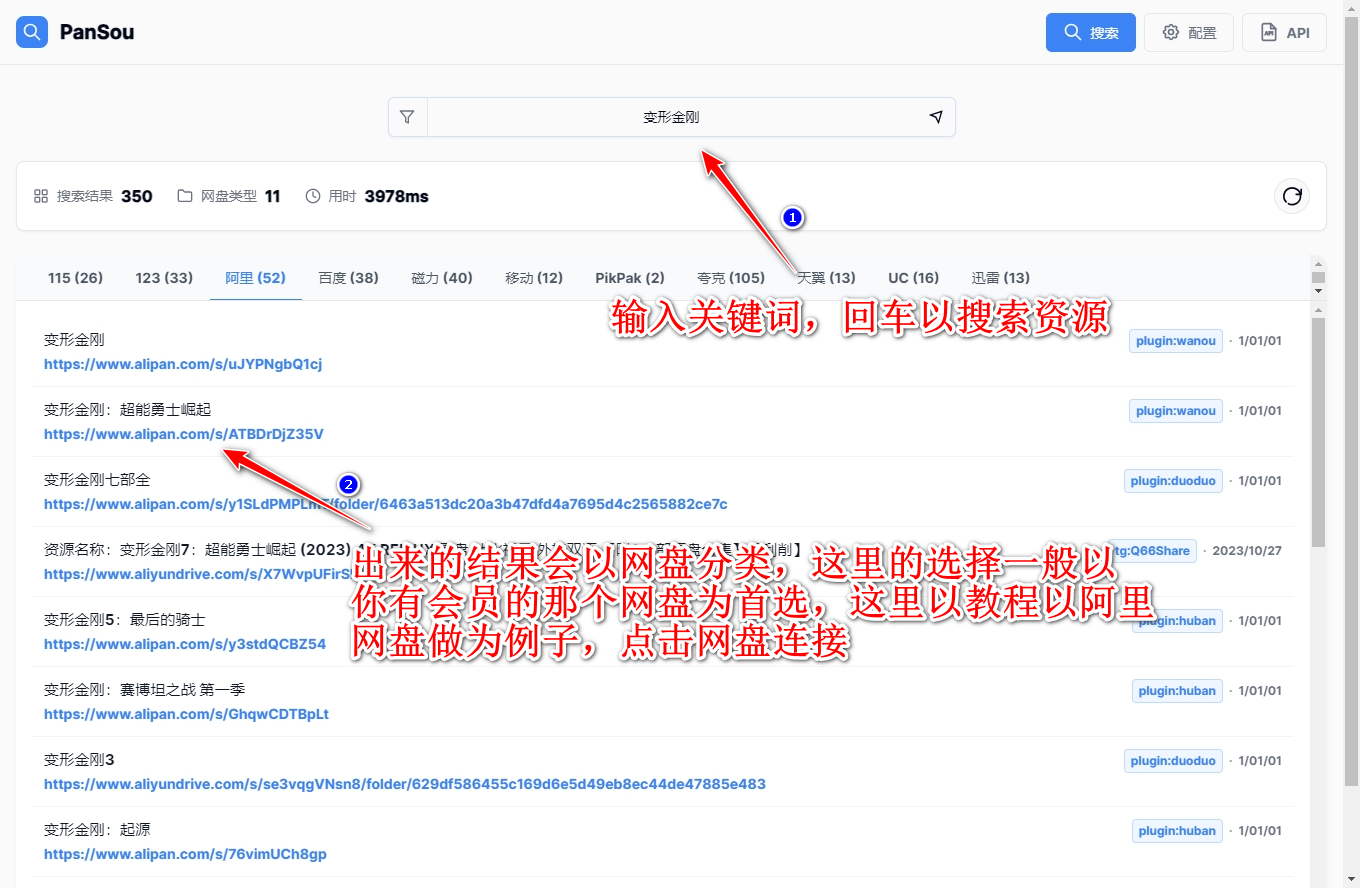Open the 最后的骑士 link ending y3stdQCBZ54
This screenshot has width=1360, height=888.
coord(185,644)
